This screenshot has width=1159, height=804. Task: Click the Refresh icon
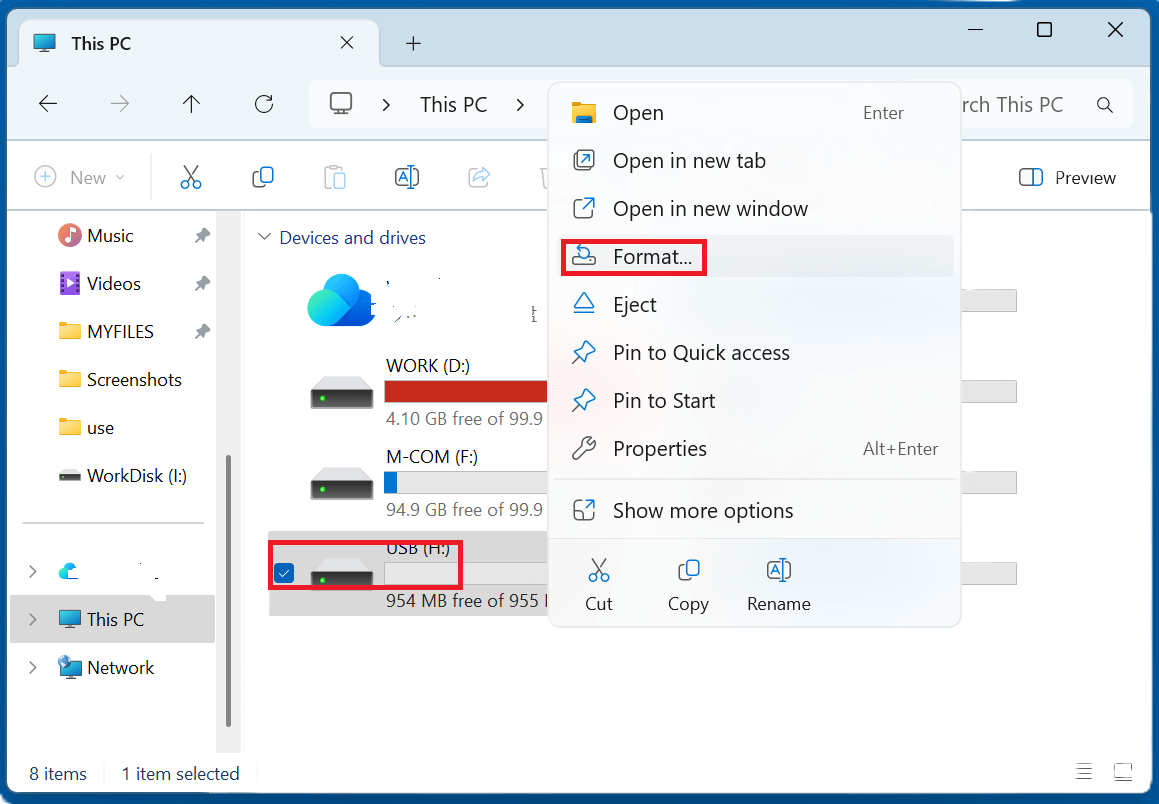[x=264, y=104]
